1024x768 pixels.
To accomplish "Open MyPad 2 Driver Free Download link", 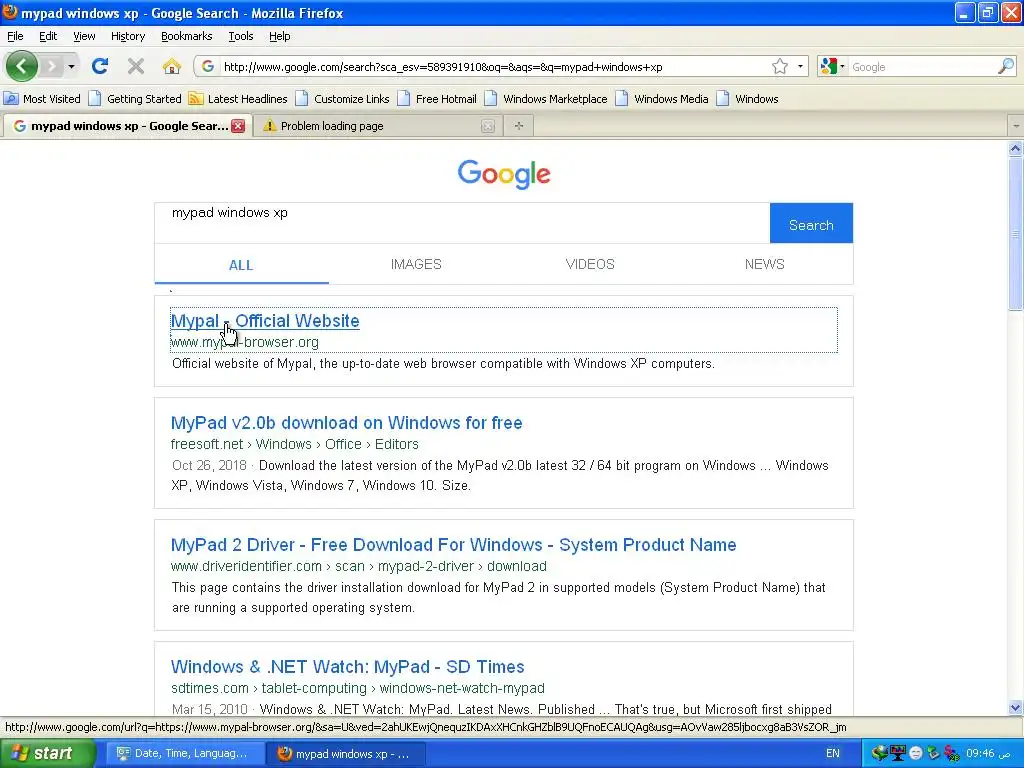I will point(453,545).
